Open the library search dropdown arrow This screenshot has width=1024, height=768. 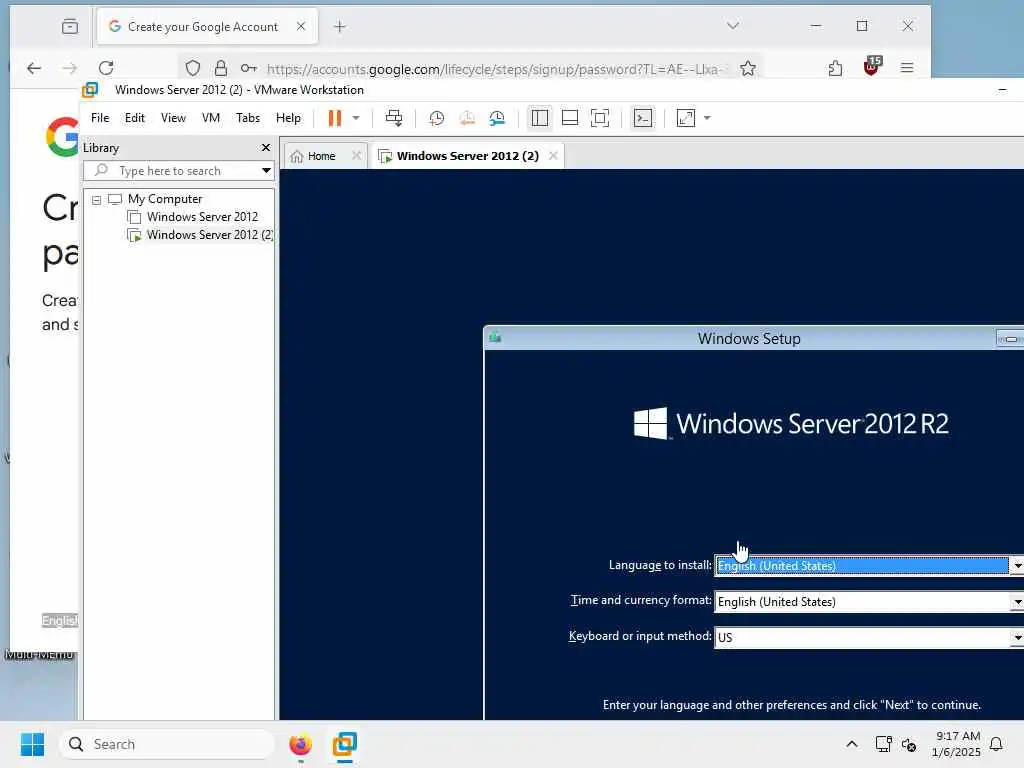pos(266,171)
